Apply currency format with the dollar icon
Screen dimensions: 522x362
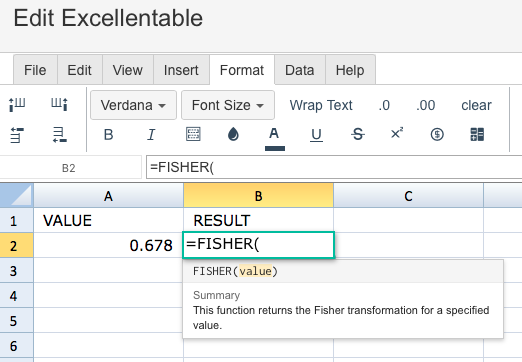[x=437, y=134]
